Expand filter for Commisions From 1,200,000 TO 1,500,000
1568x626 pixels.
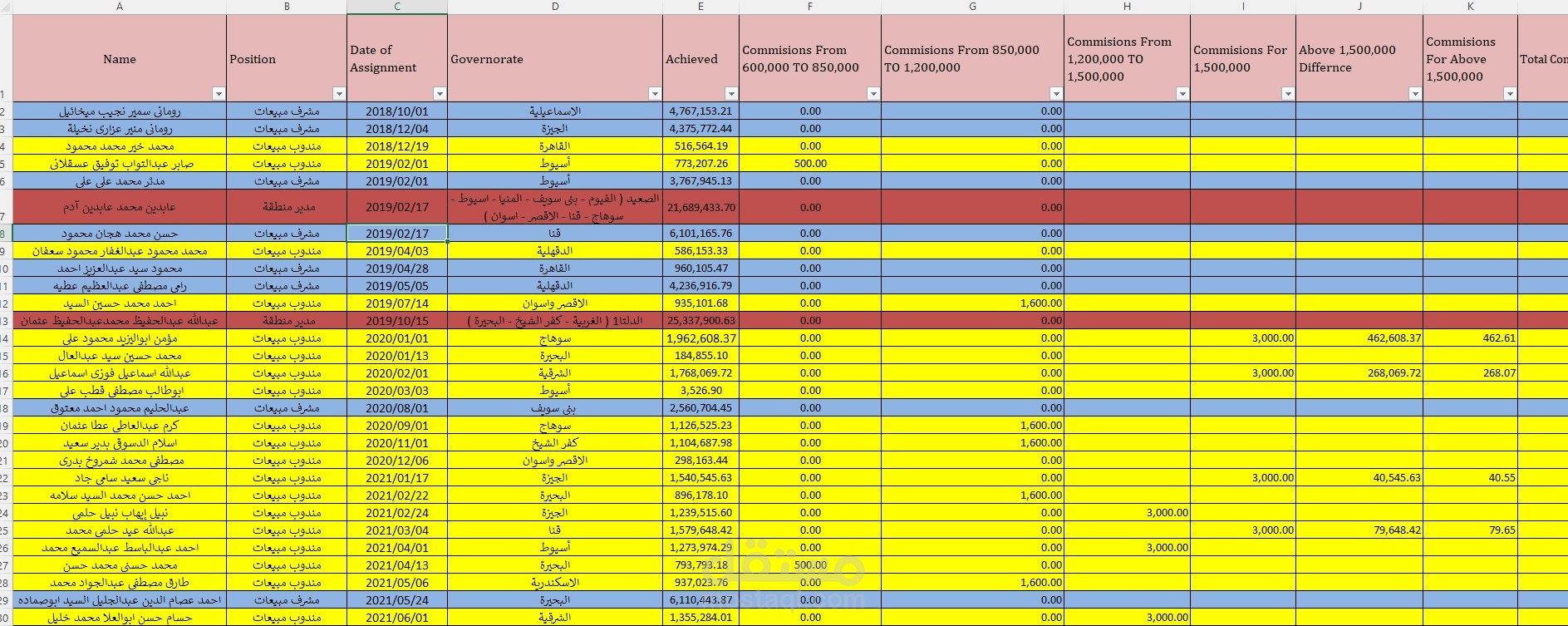pyautogui.click(x=1182, y=94)
